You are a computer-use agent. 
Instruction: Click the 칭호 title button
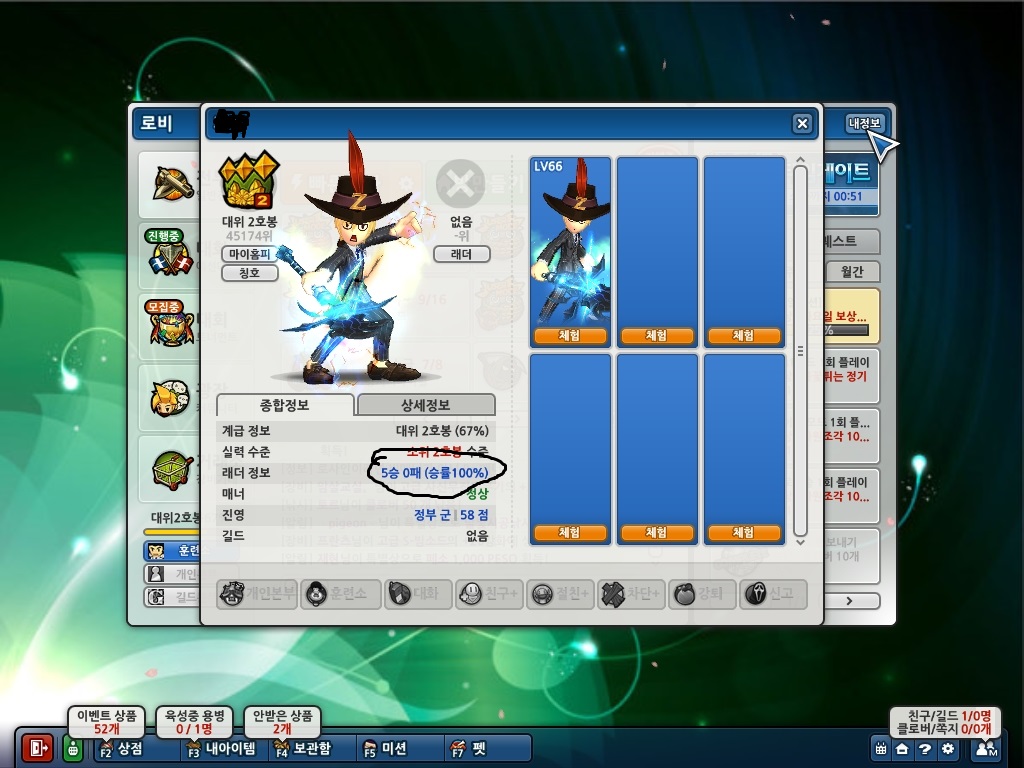tap(249, 273)
